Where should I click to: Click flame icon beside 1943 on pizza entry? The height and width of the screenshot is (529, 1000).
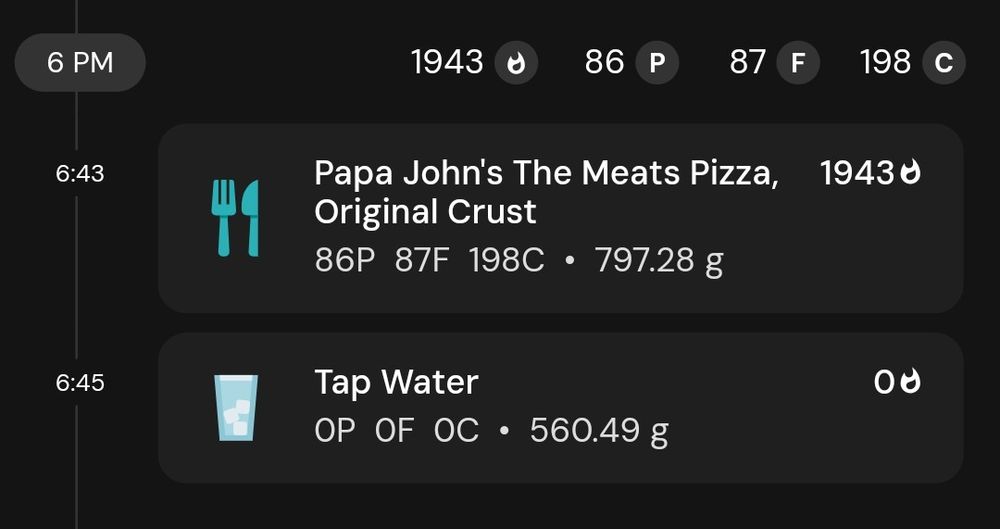point(910,173)
